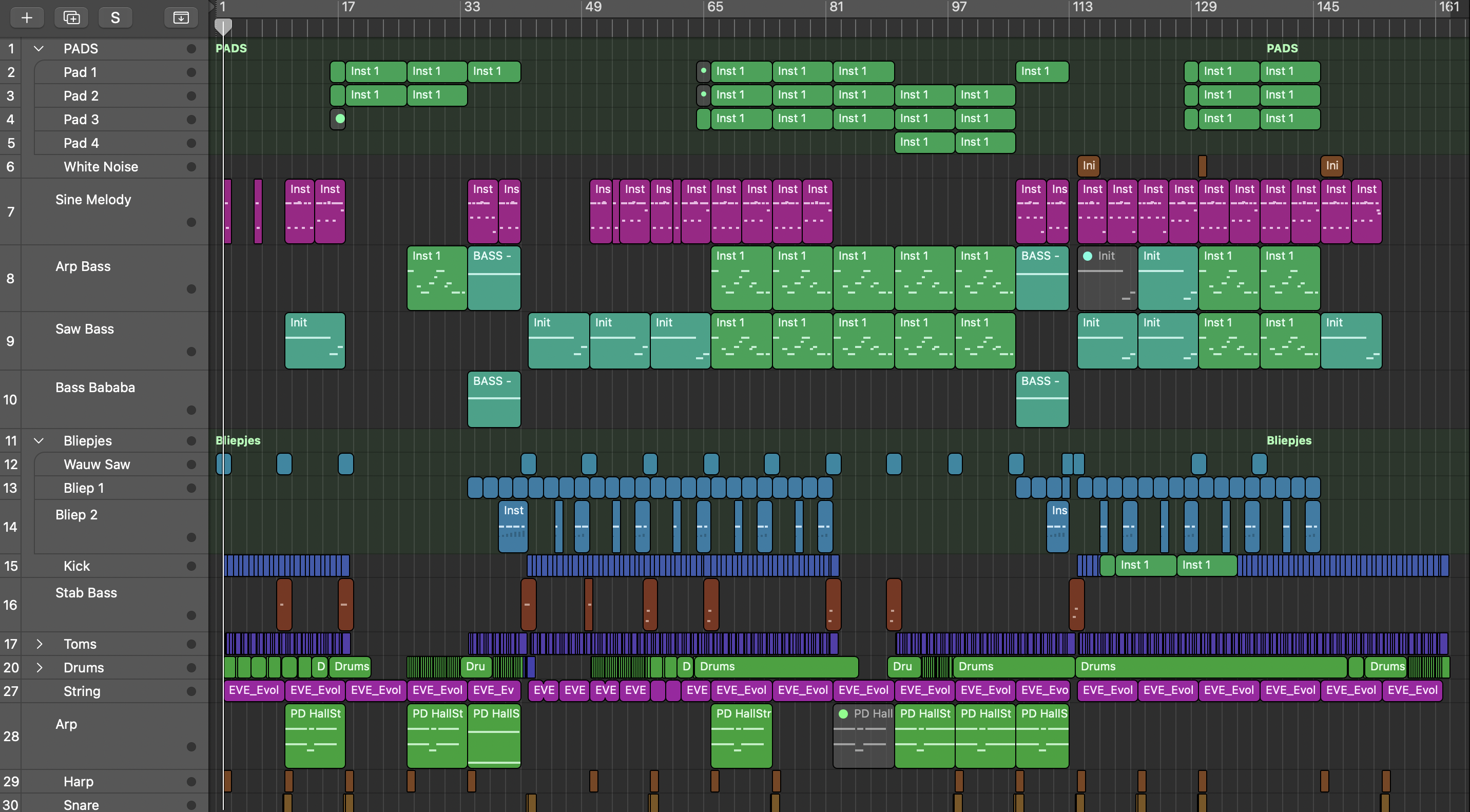
Task: Collapse the Bliepjes track stack
Action: point(39,440)
